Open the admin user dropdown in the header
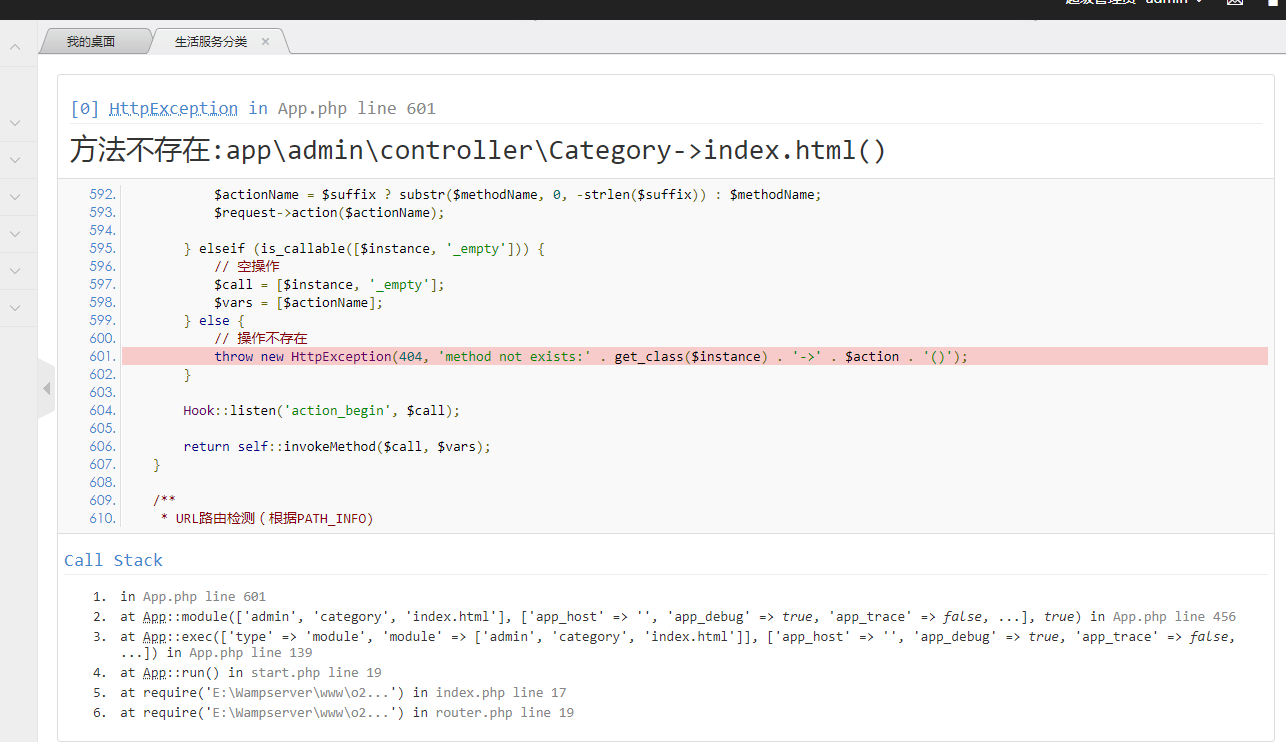Screen dimensions: 1286x742 coord(1134,3)
